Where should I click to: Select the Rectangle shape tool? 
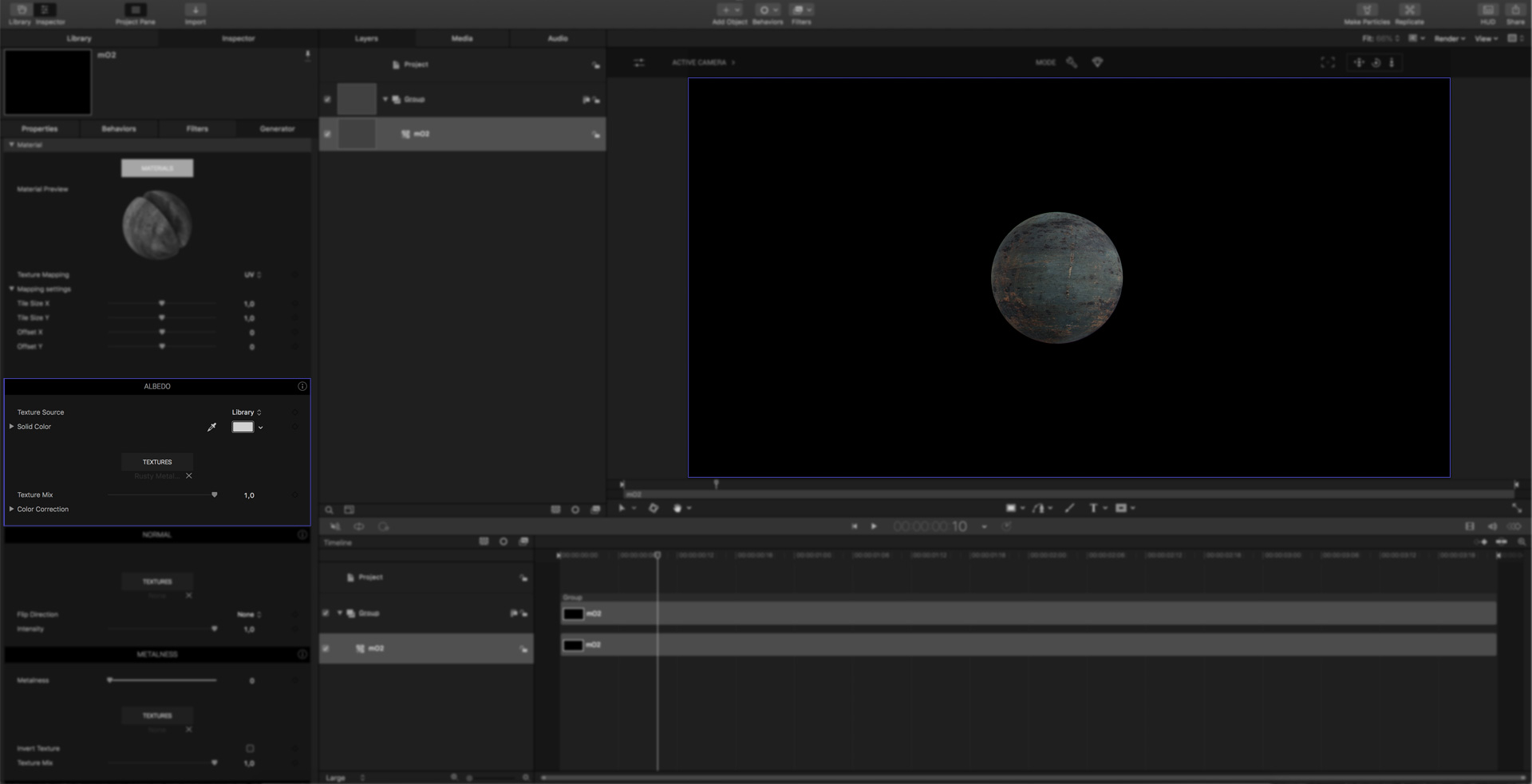(1011, 508)
